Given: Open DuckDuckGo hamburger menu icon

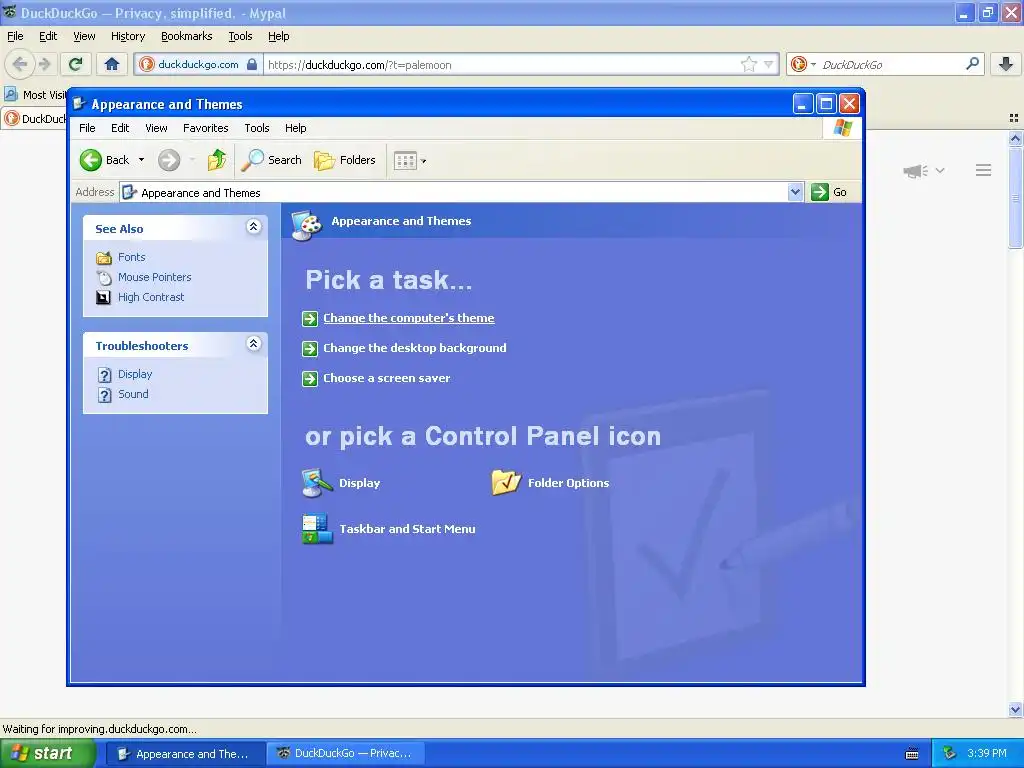Looking at the screenshot, I should click(984, 170).
